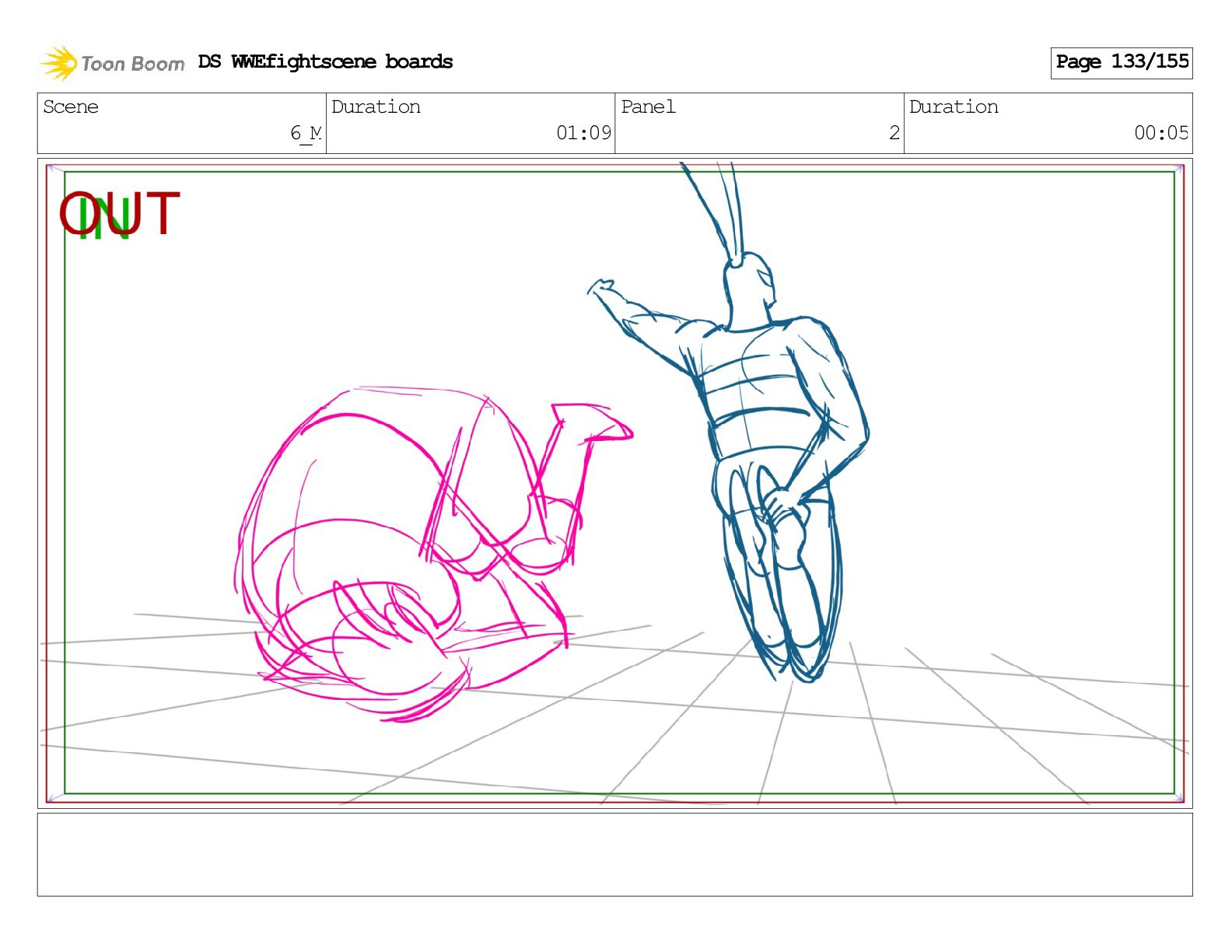
Task: Select the Panel label
Action: point(648,107)
